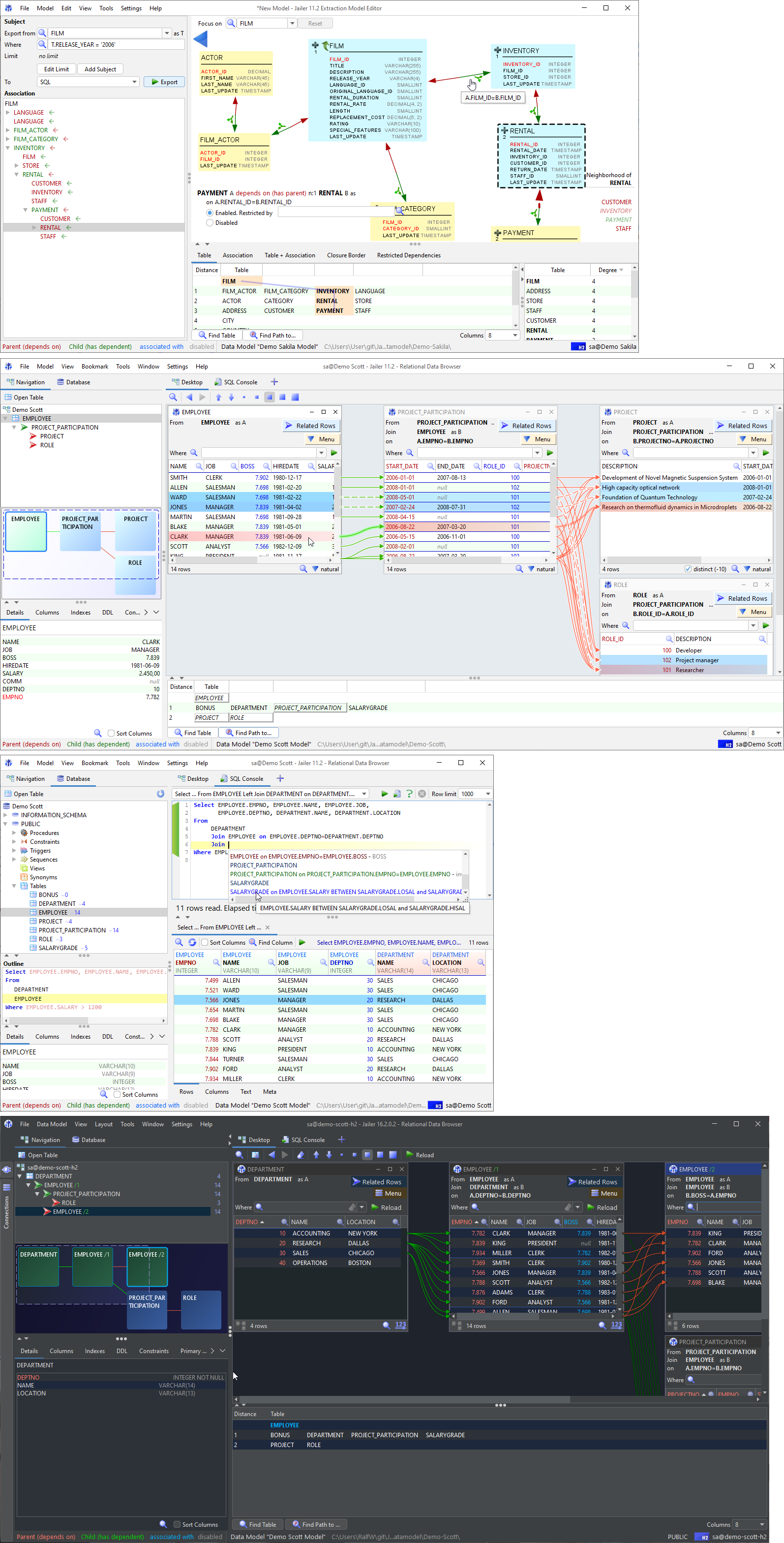This screenshot has height=1543, width=784.
Task: Select largest layout square in wide light browser toolbar
Action: pyautogui.click(x=295, y=397)
